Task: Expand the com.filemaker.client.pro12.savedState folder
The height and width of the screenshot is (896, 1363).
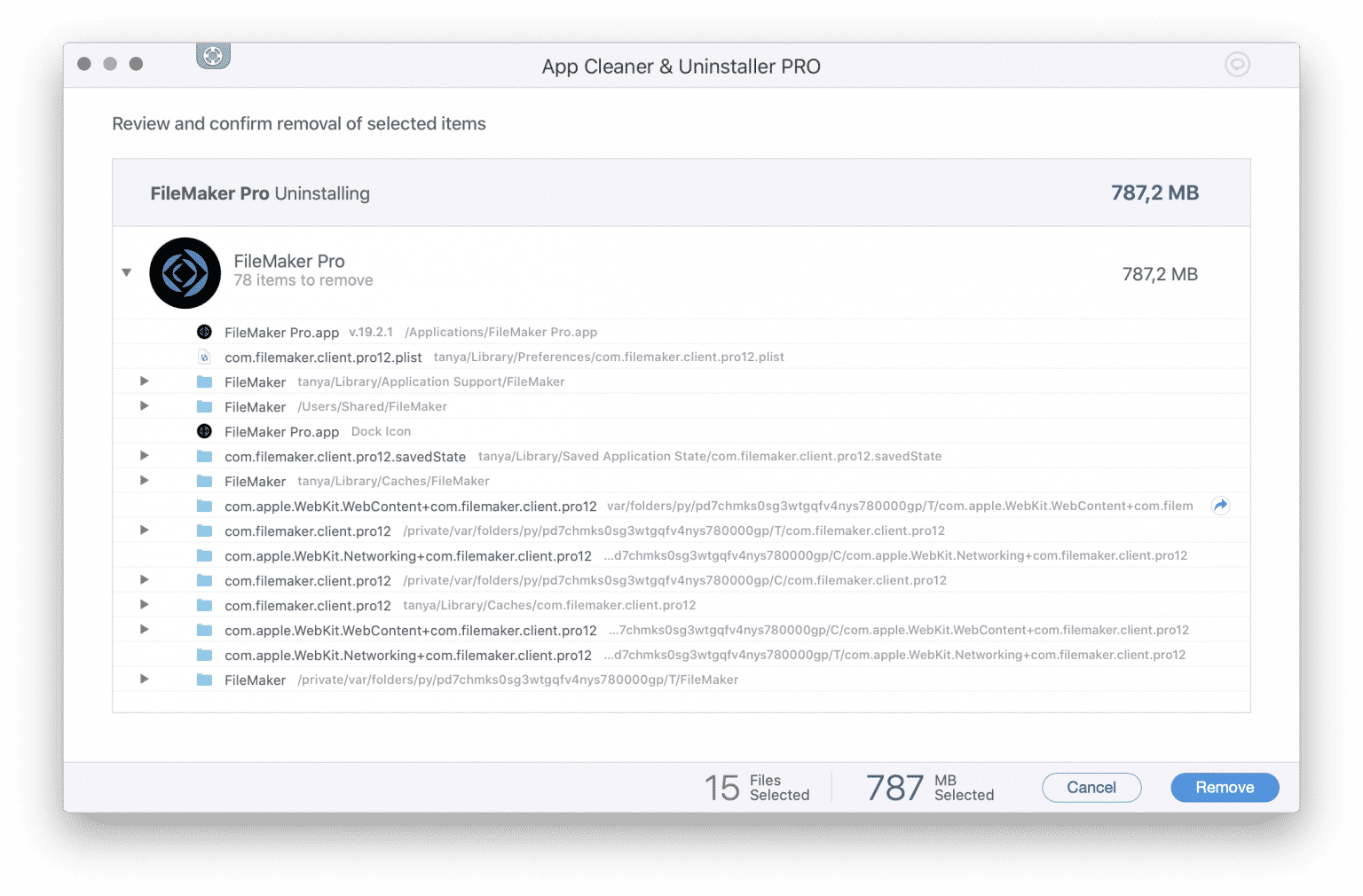Action: [144, 456]
